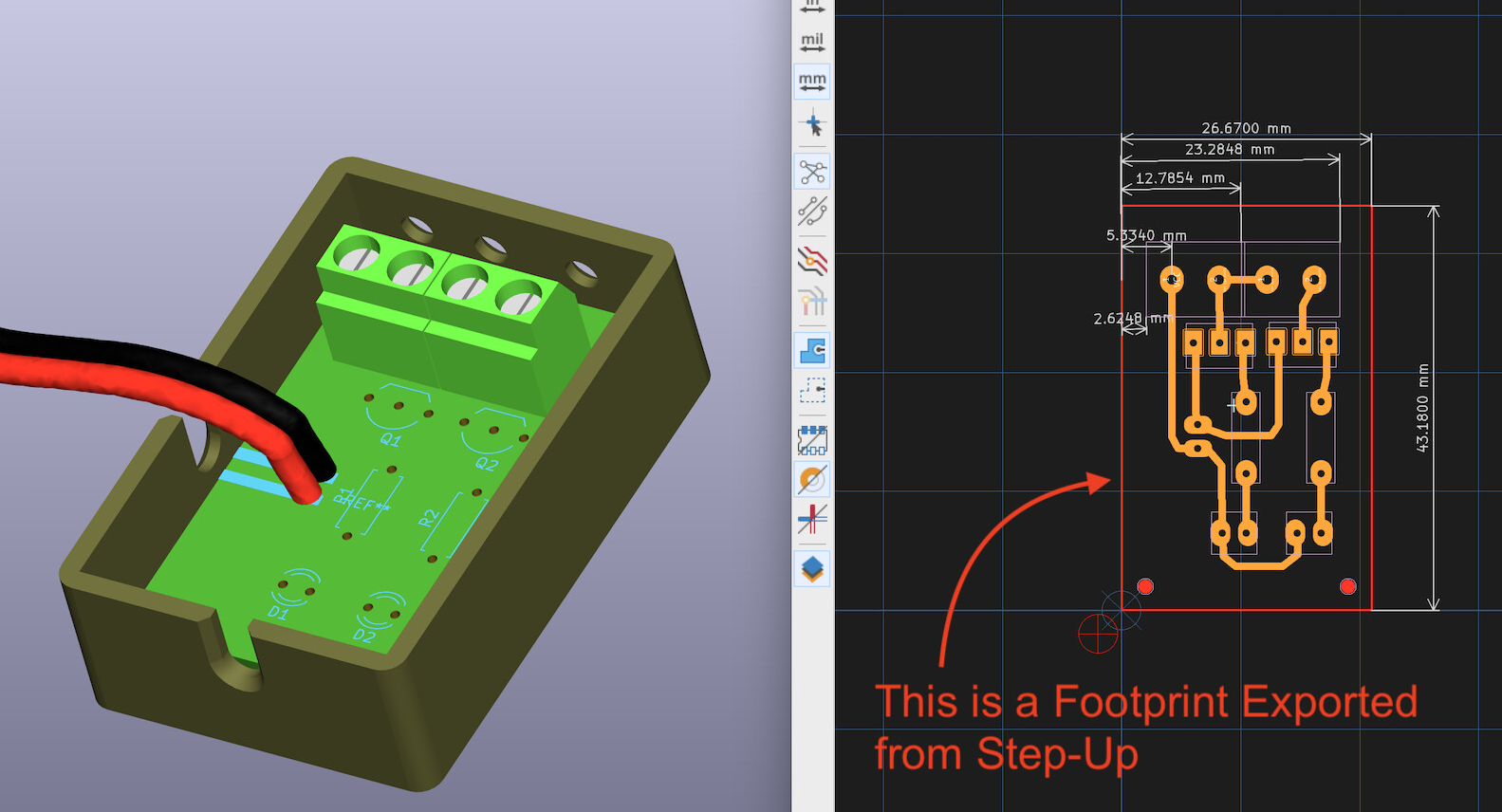Select the 26.6700 mm dimension label
The width and height of the screenshot is (1502, 812).
tap(1246, 128)
